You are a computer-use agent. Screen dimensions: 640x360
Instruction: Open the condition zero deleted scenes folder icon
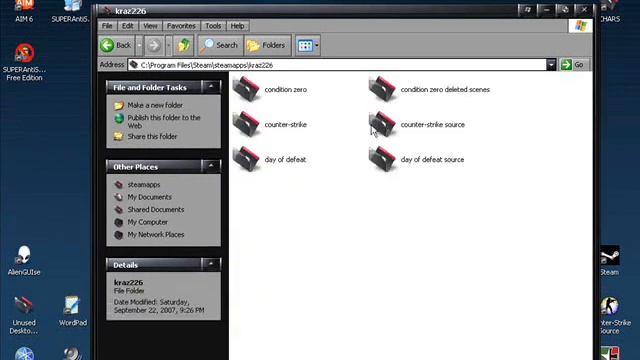point(382,89)
